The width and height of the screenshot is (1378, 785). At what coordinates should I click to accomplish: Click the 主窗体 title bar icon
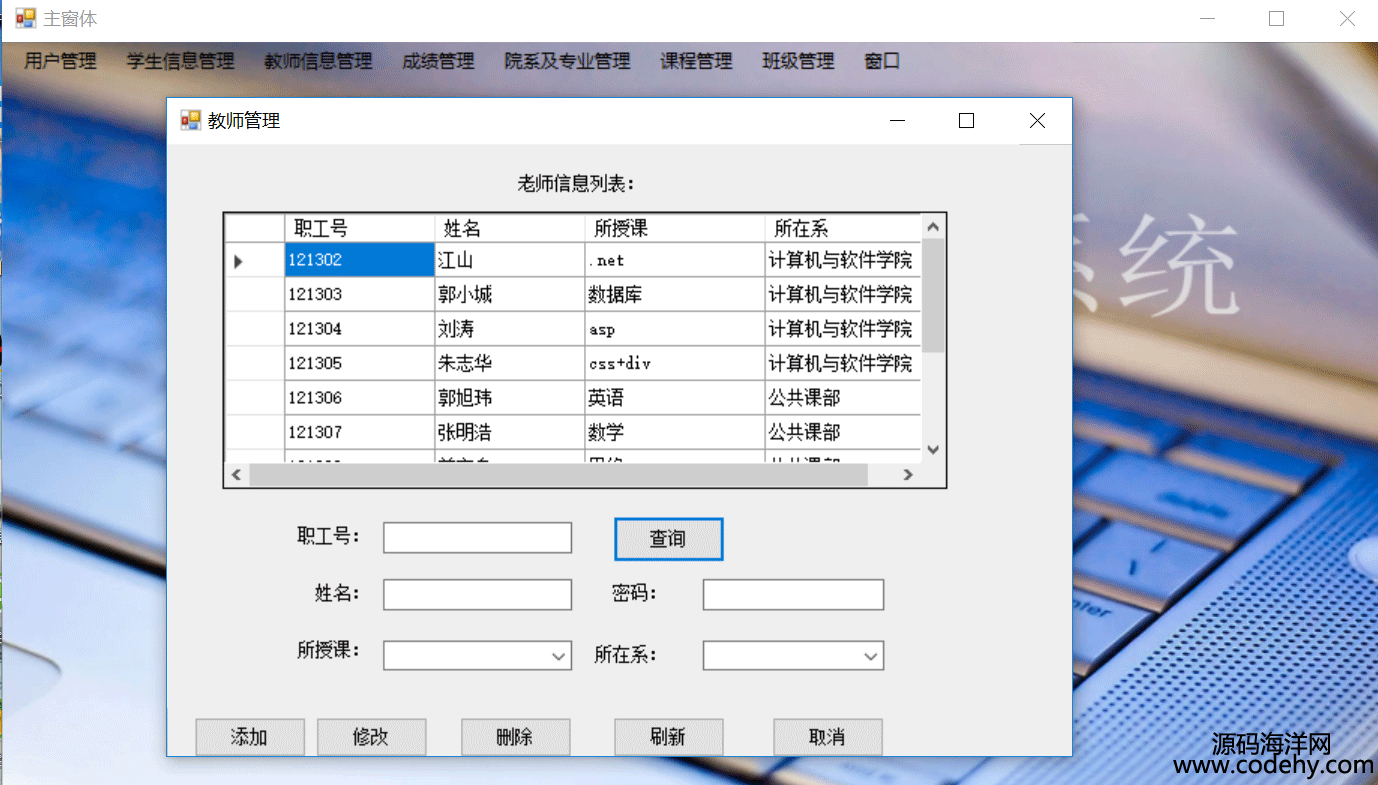pyautogui.click(x=26, y=18)
